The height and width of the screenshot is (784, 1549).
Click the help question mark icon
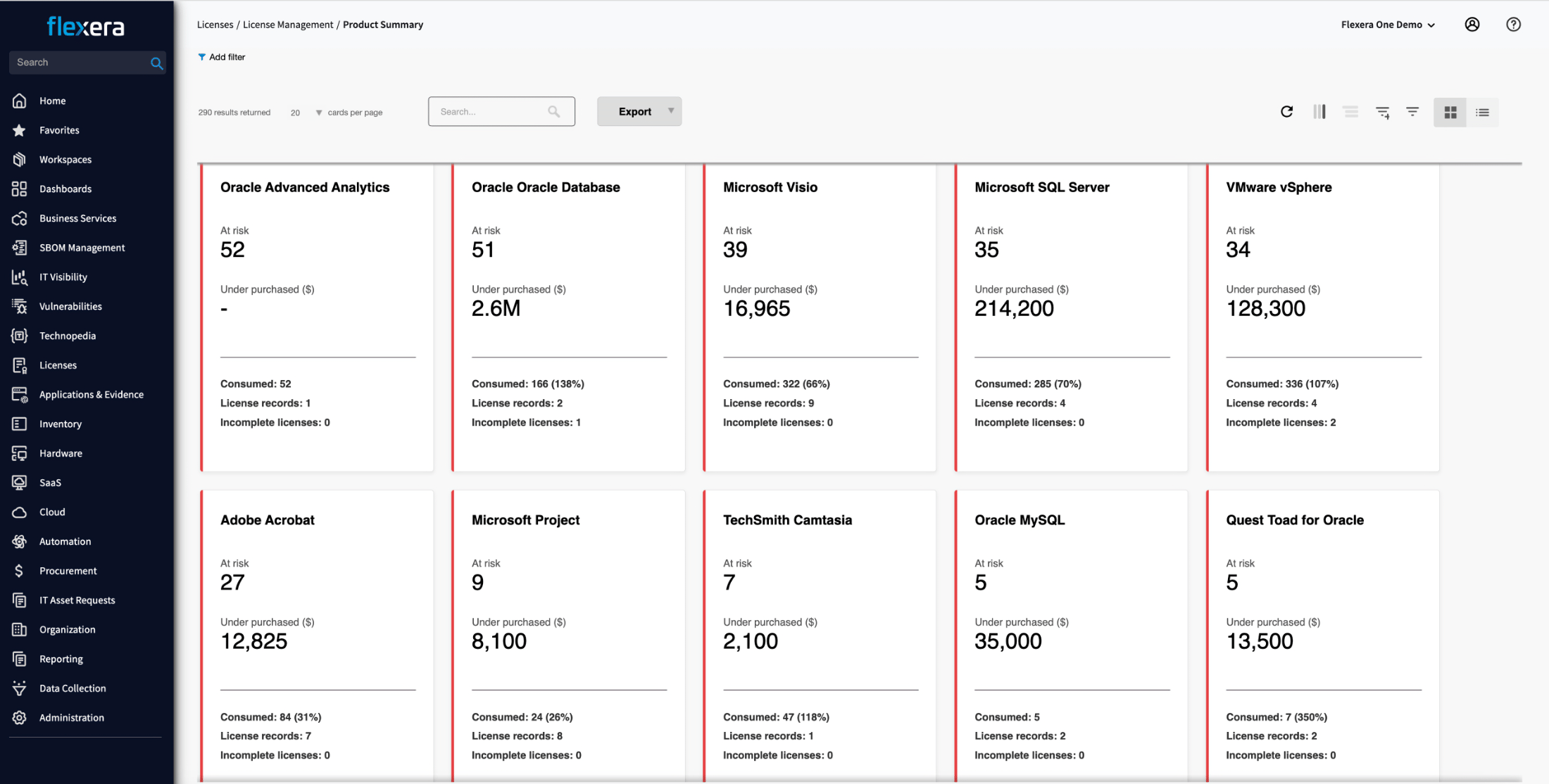(x=1513, y=25)
